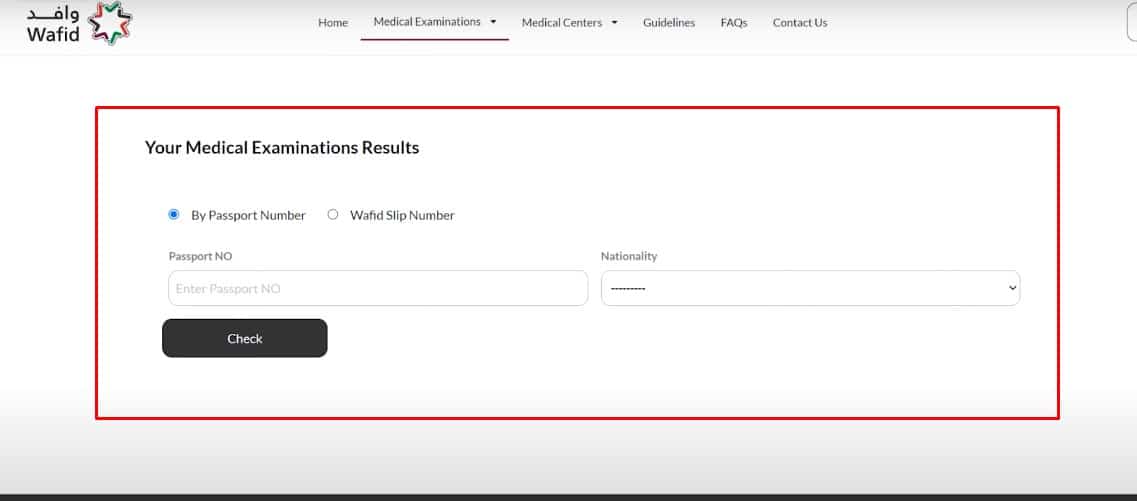This screenshot has height=501, width=1137.
Task: Go to the Guidelines page
Action: [669, 22]
